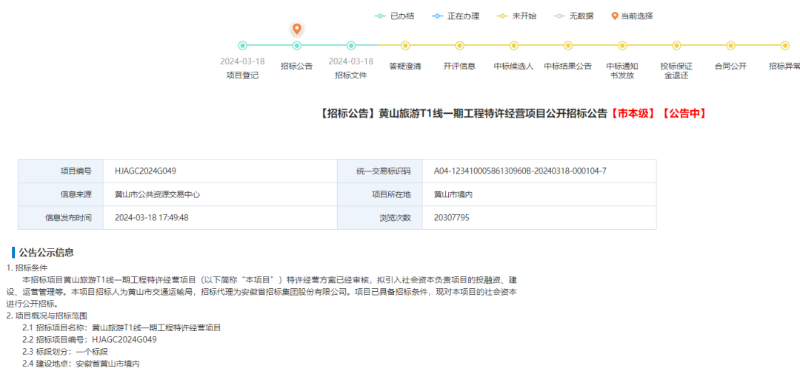This screenshot has width=800, height=371.
Task: Select the 中标通知书发放 timeline node
Action: coord(622,46)
